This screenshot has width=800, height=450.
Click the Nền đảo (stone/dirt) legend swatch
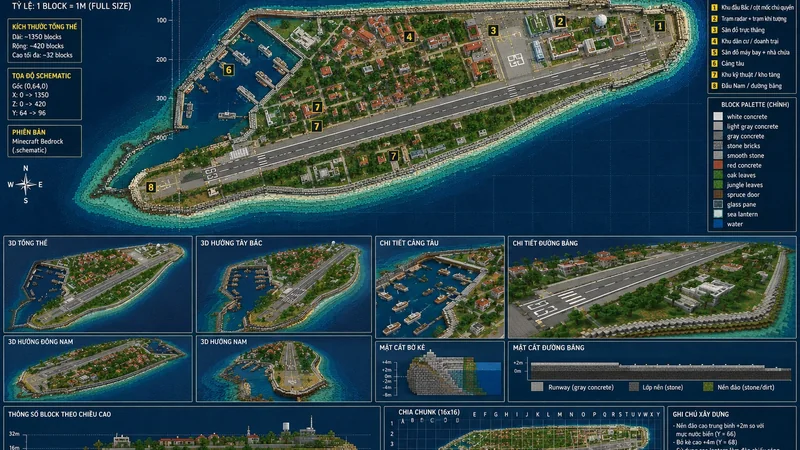(708, 387)
